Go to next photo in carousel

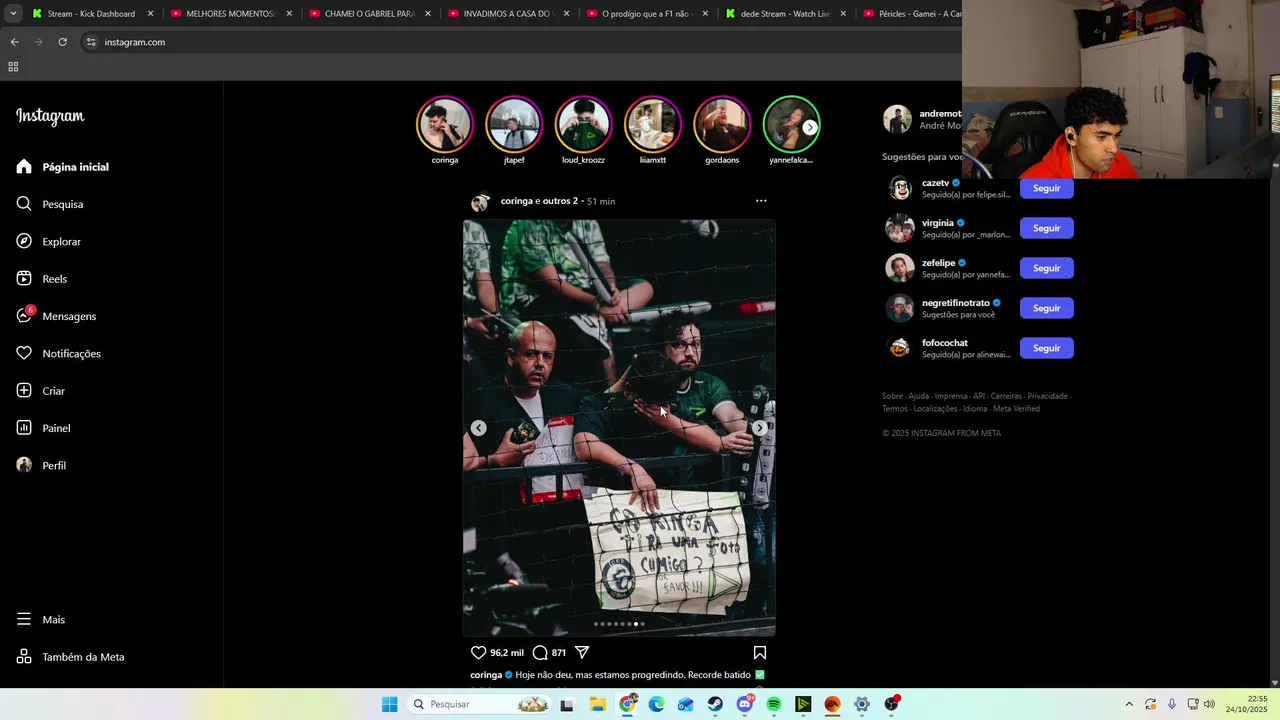pyautogui.click(x=760, y=428)
